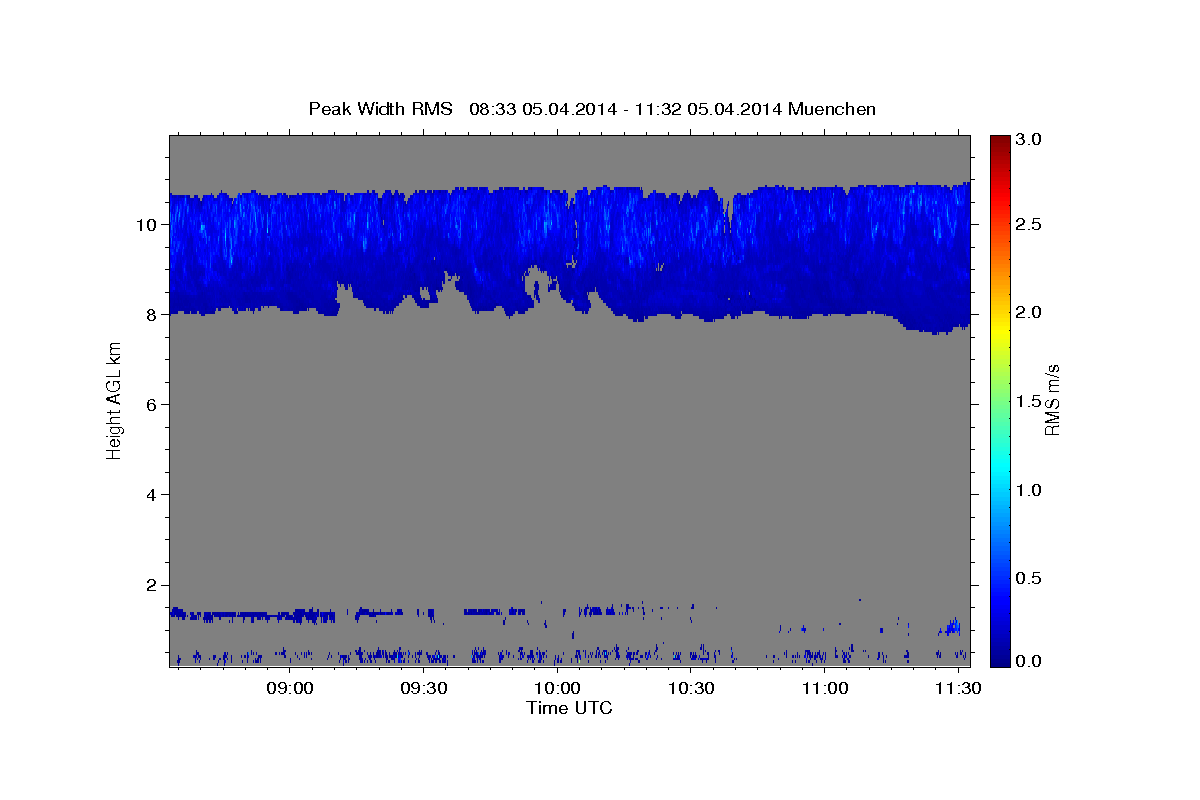1200x800 pixels.
Task: Click the colorbar value 0.5
Action: (1029, 578)
